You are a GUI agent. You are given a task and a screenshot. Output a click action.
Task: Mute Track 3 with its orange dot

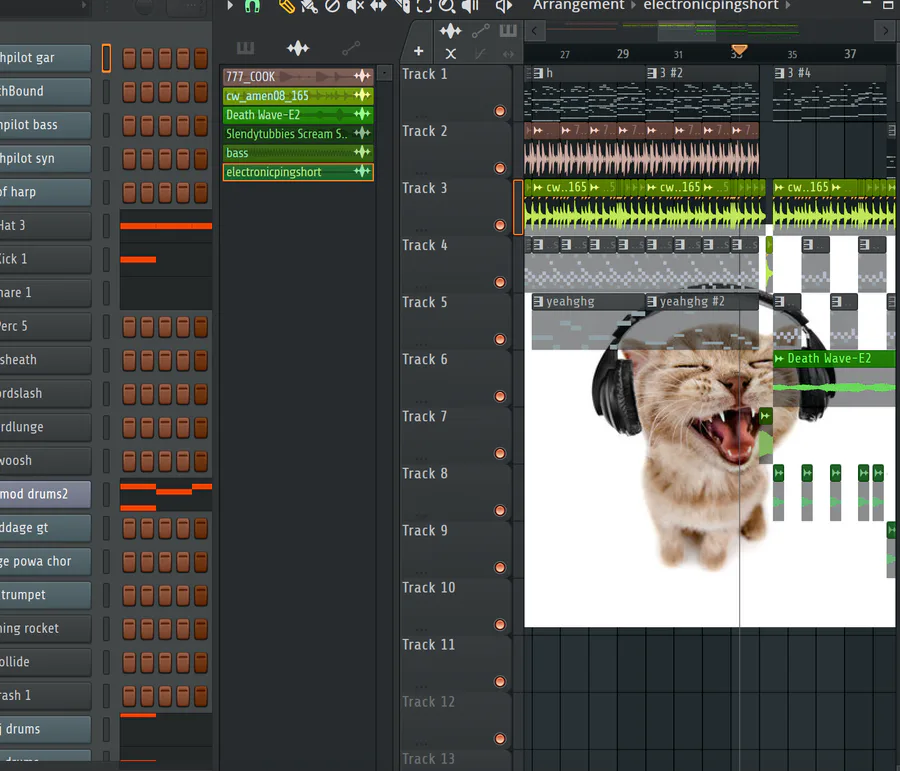coord(500,225)
